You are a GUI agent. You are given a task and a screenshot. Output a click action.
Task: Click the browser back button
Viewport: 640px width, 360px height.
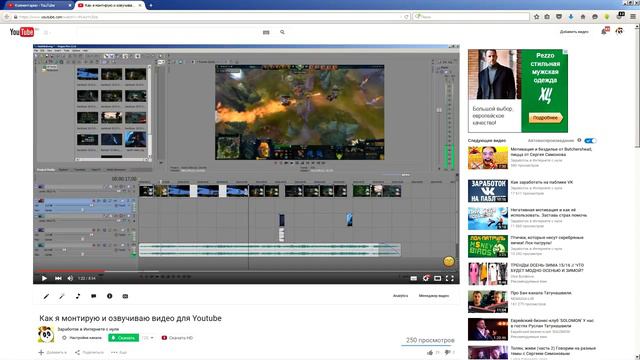(7, 17)
